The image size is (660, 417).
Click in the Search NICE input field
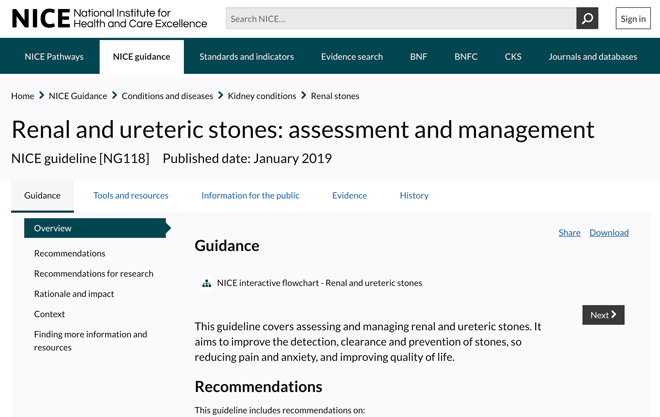point(401,19)
